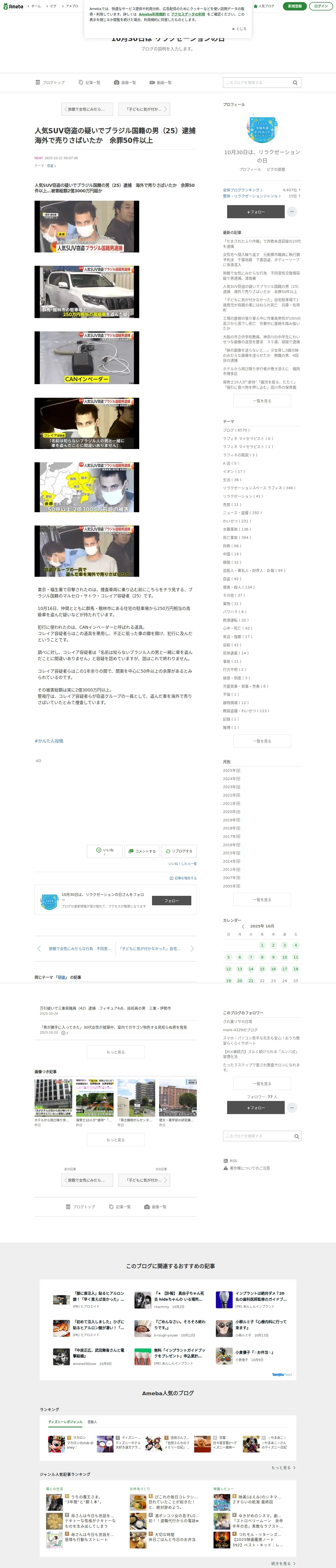
Task: Click 一覧を見る under 最新の記事
Action: pos(262,401)
